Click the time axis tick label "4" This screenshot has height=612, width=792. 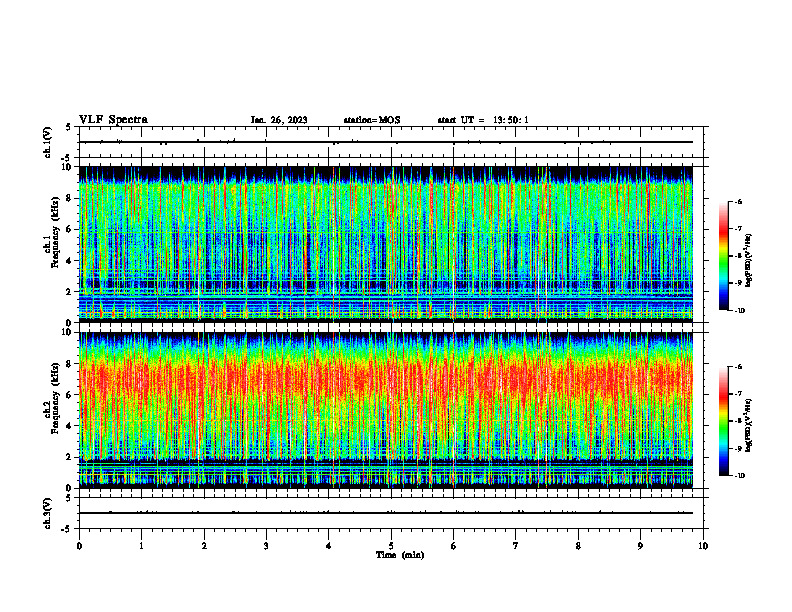[329, 546]
